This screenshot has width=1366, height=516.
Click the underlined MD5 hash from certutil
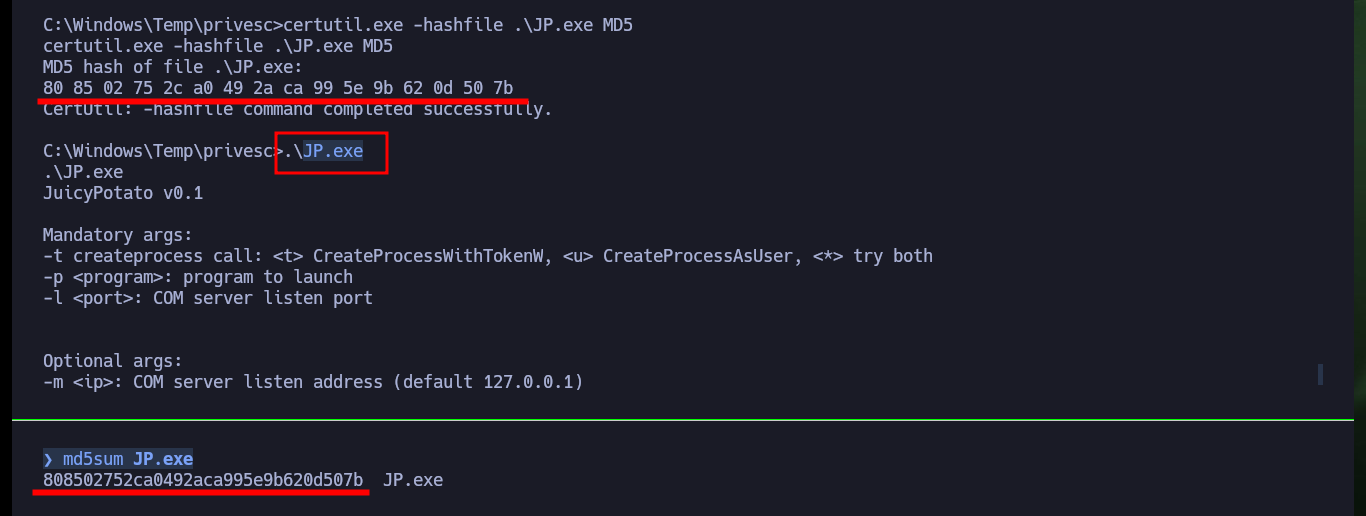coord(278,88)
